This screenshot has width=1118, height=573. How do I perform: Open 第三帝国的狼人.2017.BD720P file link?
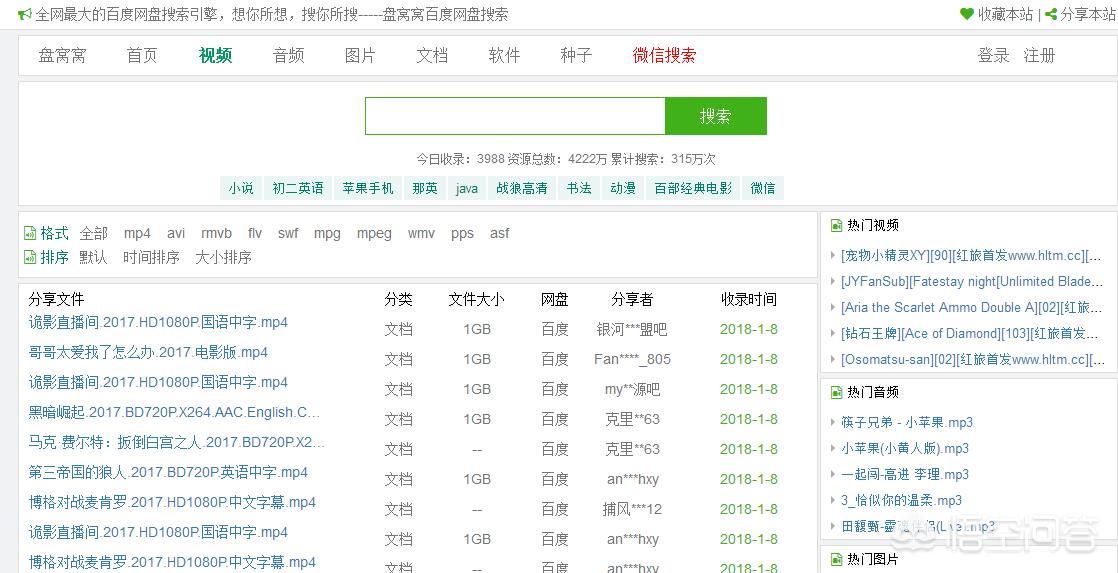click(x=168, y=472)
